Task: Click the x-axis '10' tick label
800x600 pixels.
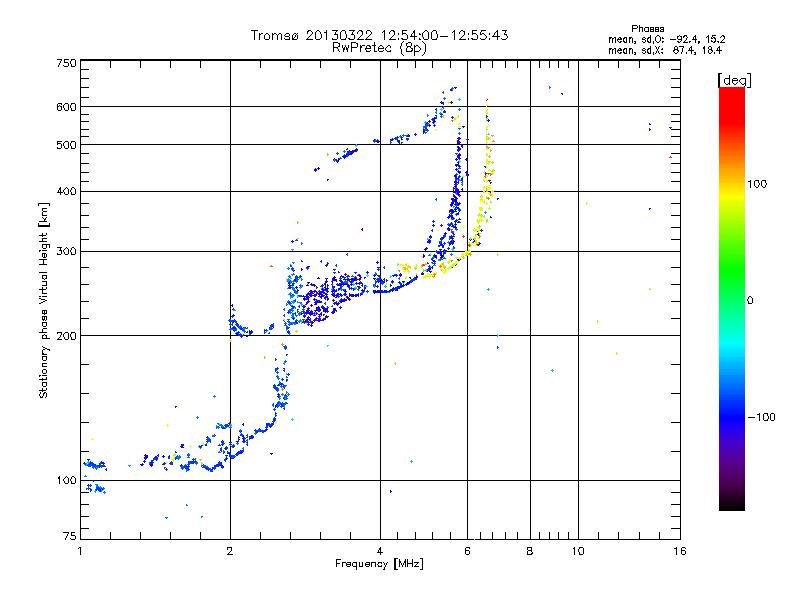Action: (x=578, y=551)
